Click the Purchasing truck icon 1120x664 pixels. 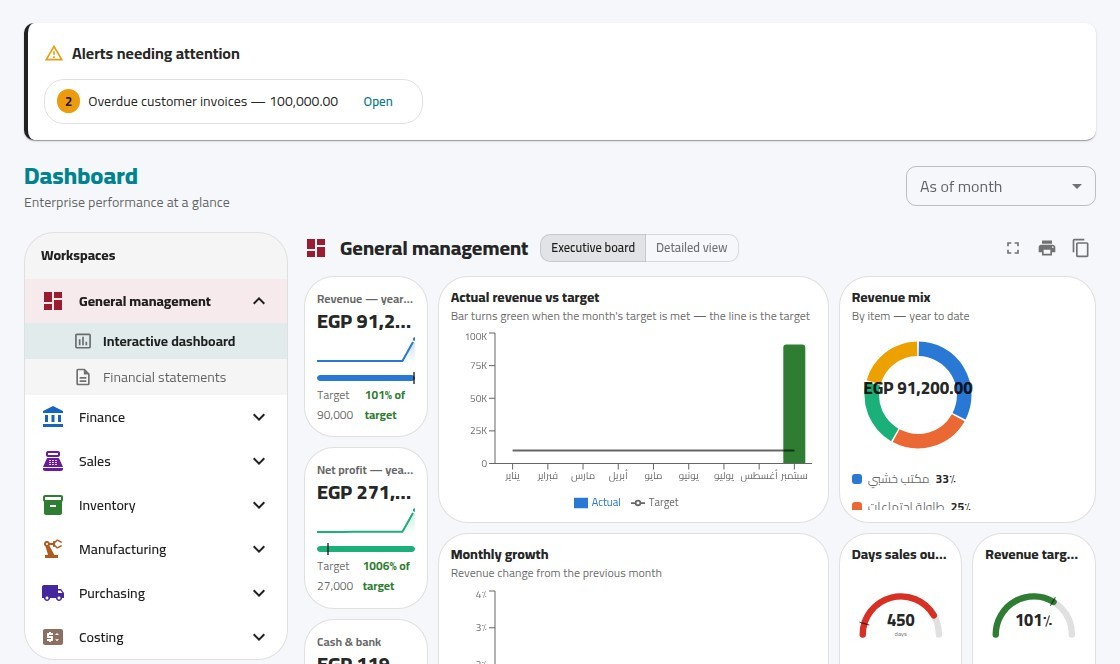pos(53,593)
